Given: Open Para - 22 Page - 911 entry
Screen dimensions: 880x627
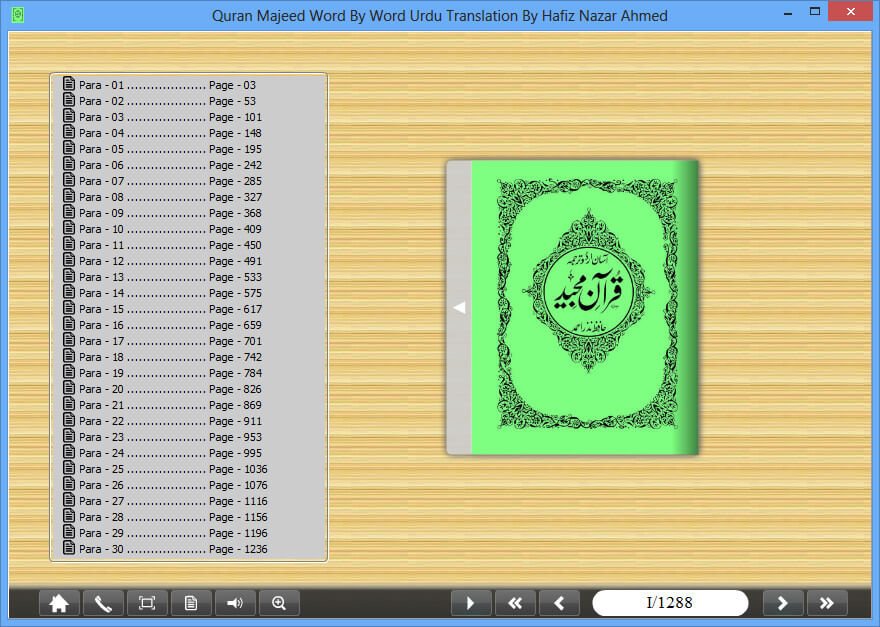Looking at the screenshot, I should pos(162,421).
